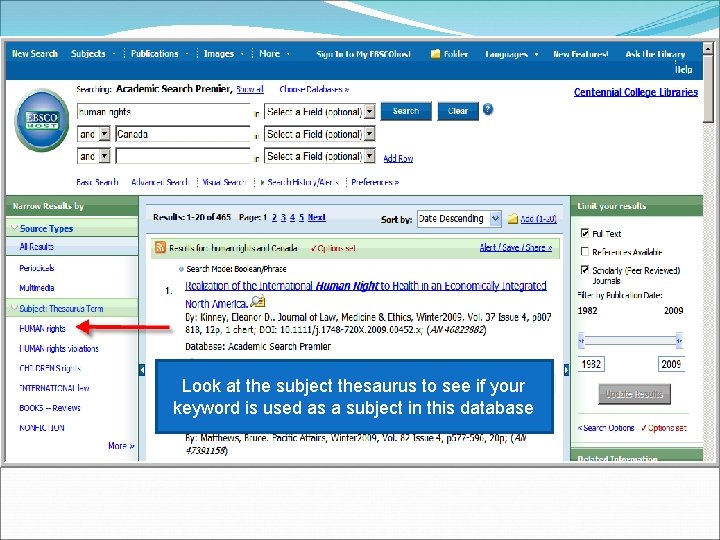Go to results page 2
The height and width of the screenshot is (540, 720).
tap(274, 217)
